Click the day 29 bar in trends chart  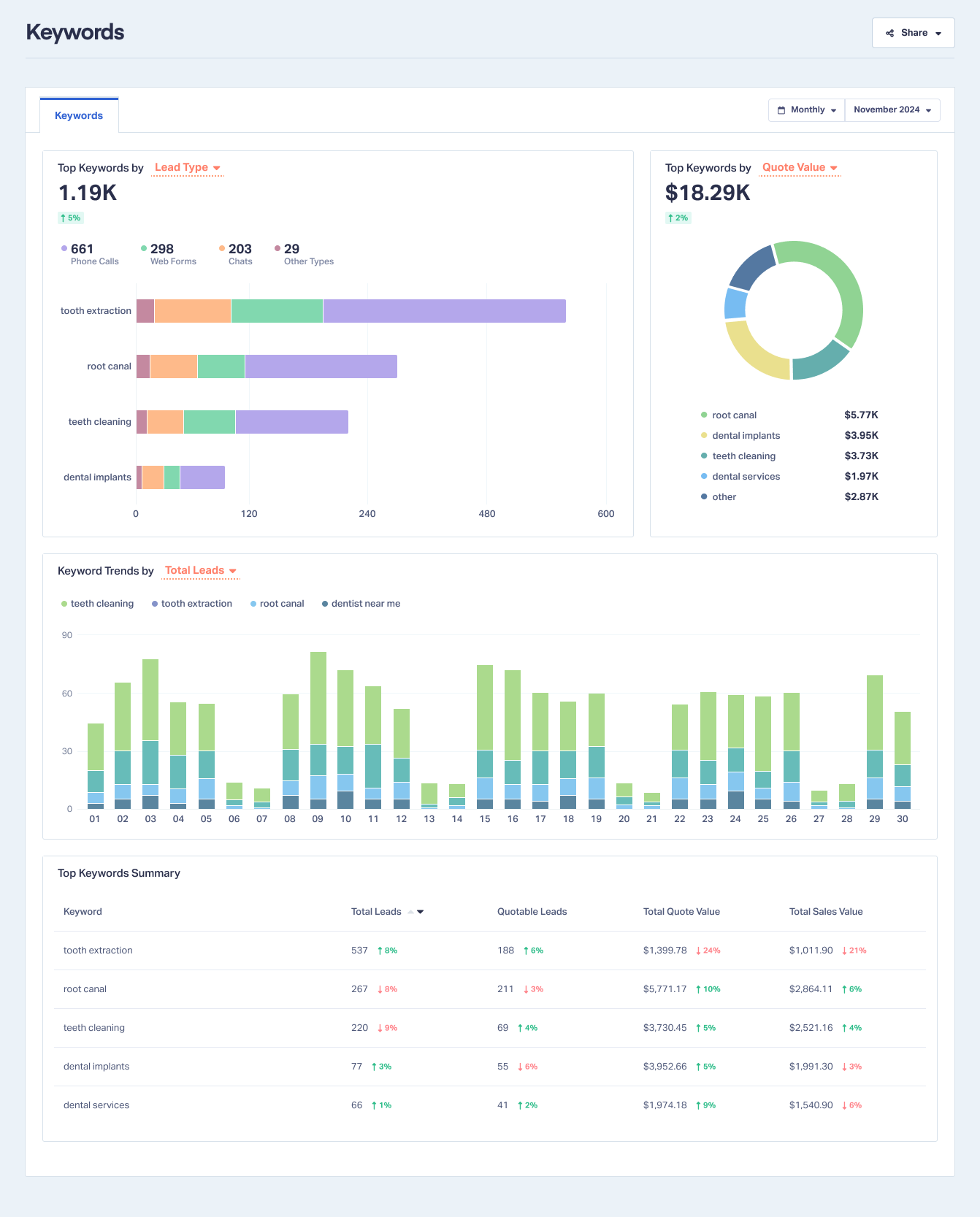(x=875, y=742)
